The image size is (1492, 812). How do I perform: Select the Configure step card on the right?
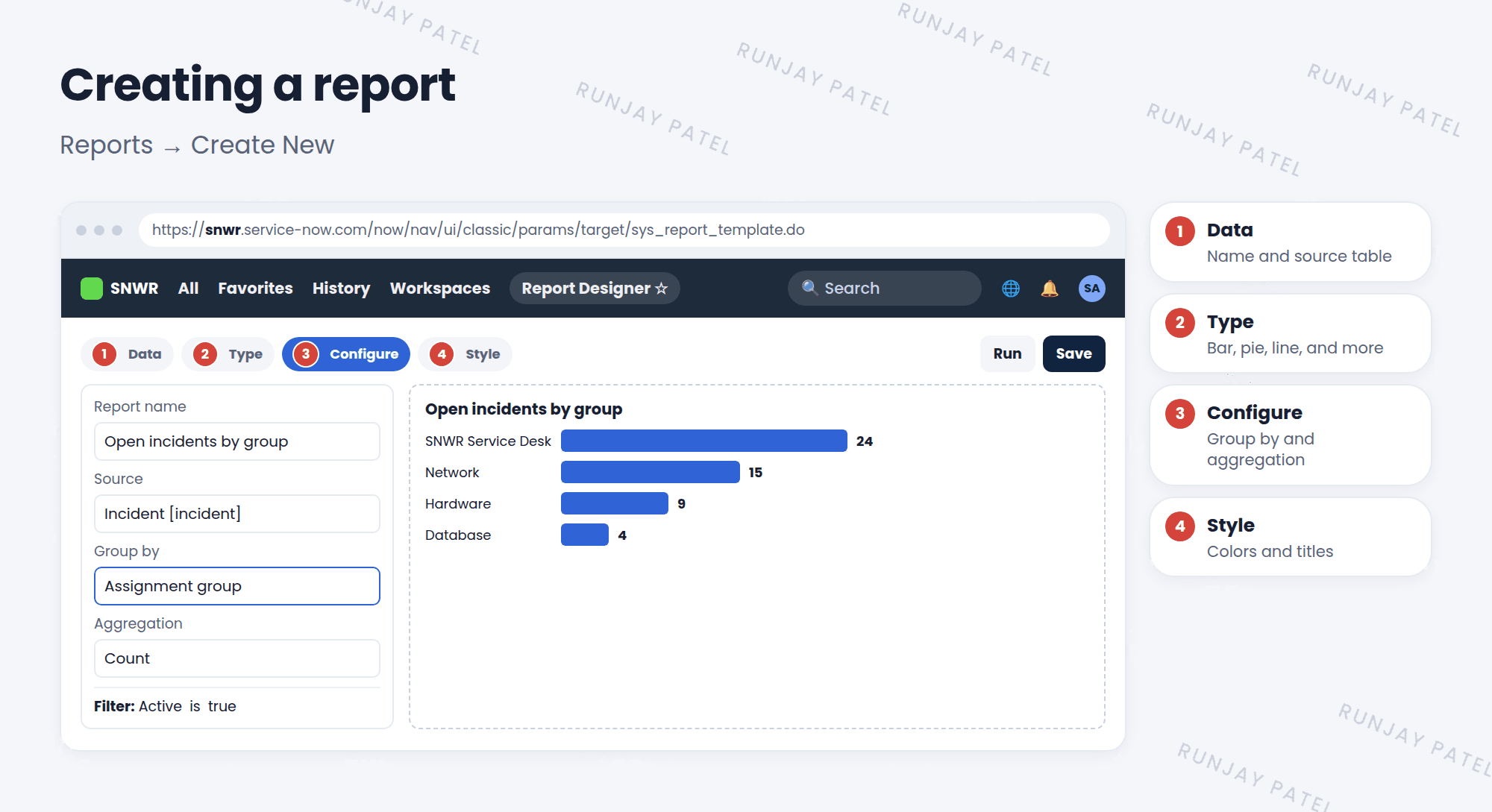[x=1290, y=435]
